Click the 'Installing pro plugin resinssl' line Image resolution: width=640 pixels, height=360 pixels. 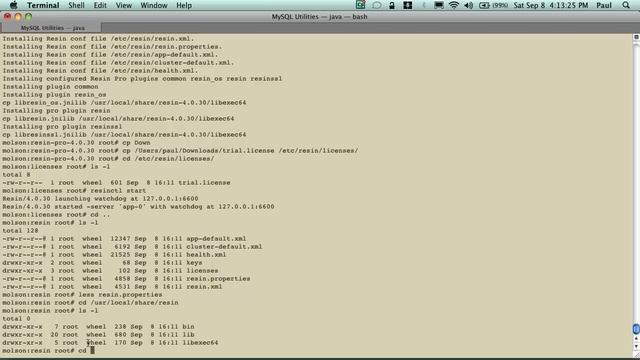[62, 127]
